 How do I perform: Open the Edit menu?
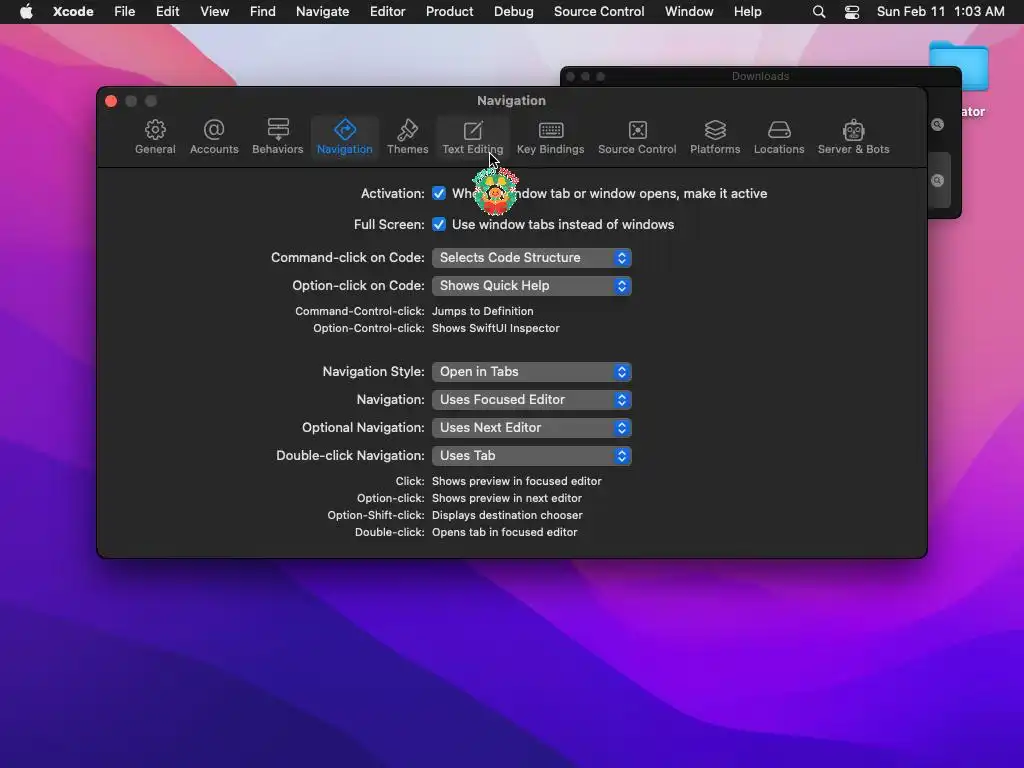(x=167, y=12)
